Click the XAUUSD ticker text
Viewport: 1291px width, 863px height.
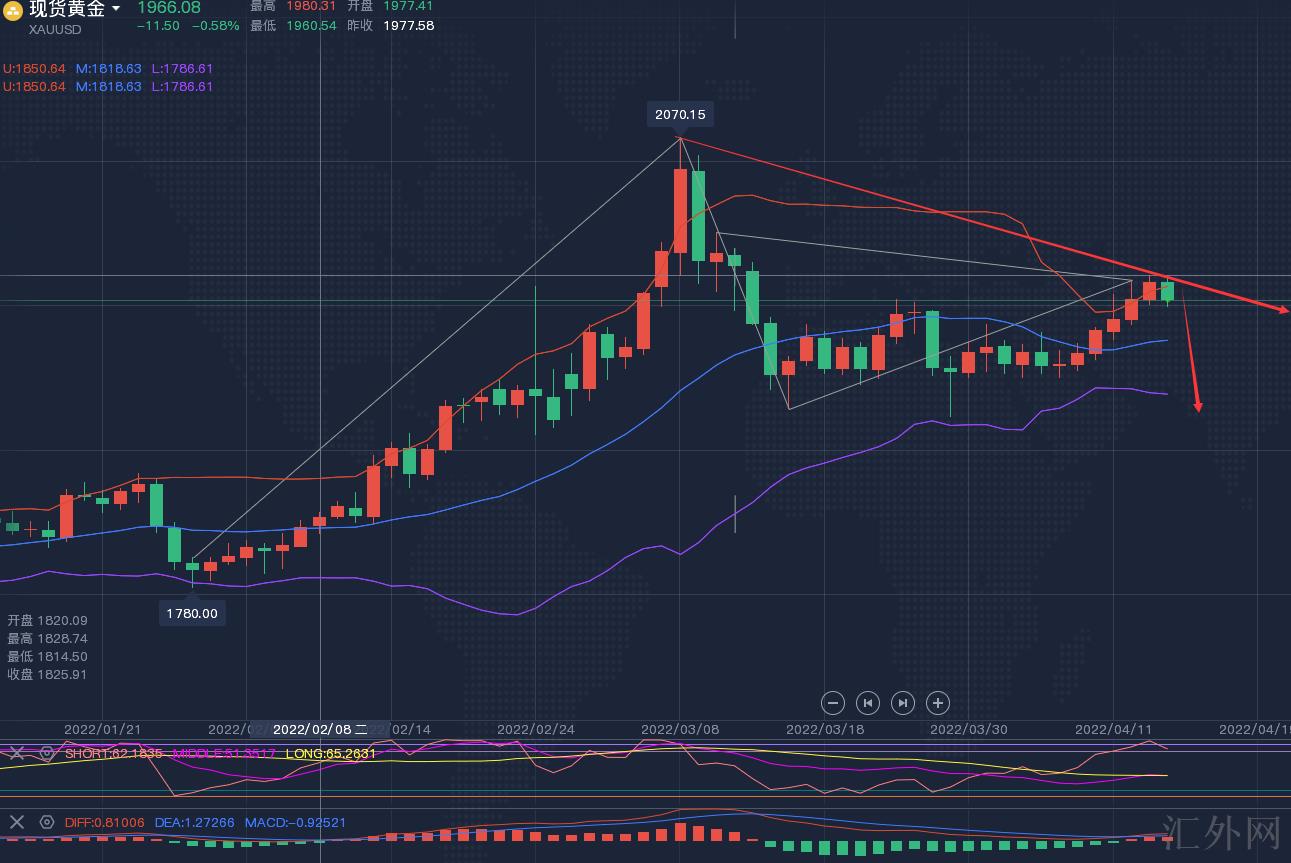tap(55, 30)
